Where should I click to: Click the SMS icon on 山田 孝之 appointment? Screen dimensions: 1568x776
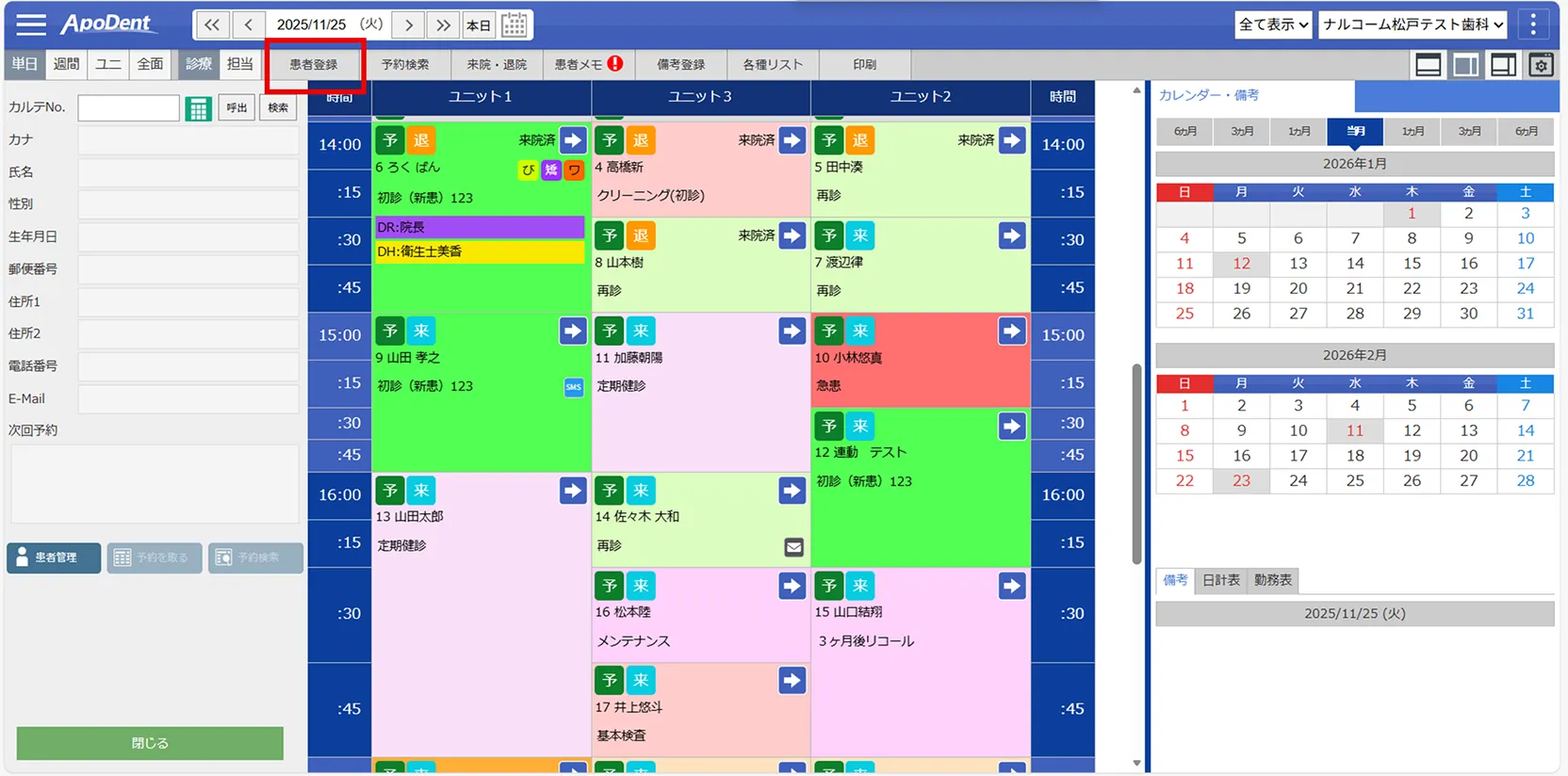tap(573, 387)
